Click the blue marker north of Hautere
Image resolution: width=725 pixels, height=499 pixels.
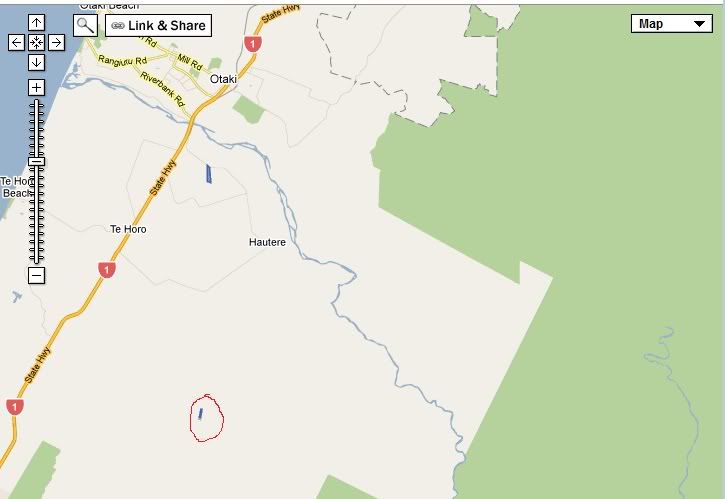[209, 174]
